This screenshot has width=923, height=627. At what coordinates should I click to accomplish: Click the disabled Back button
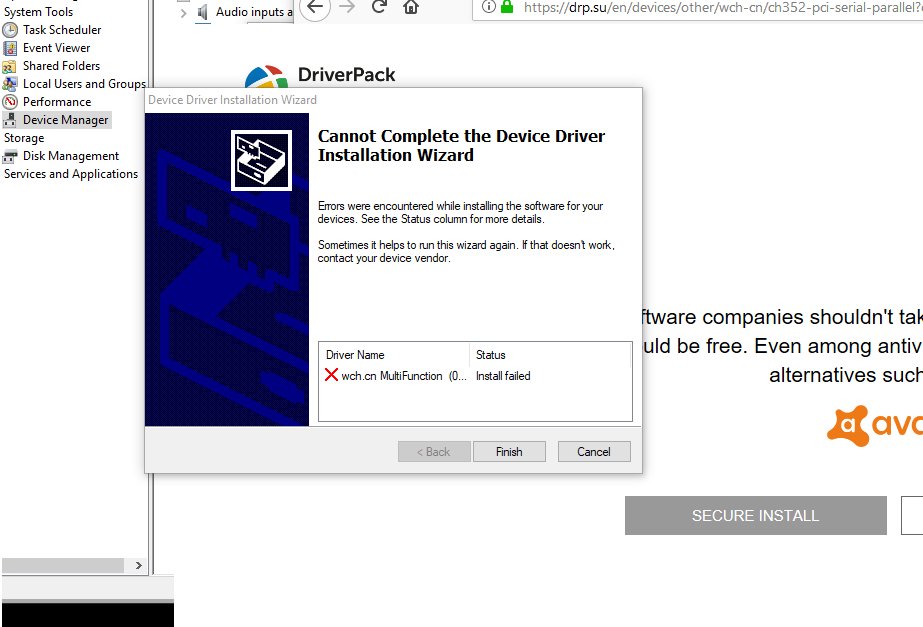point(434,452)
